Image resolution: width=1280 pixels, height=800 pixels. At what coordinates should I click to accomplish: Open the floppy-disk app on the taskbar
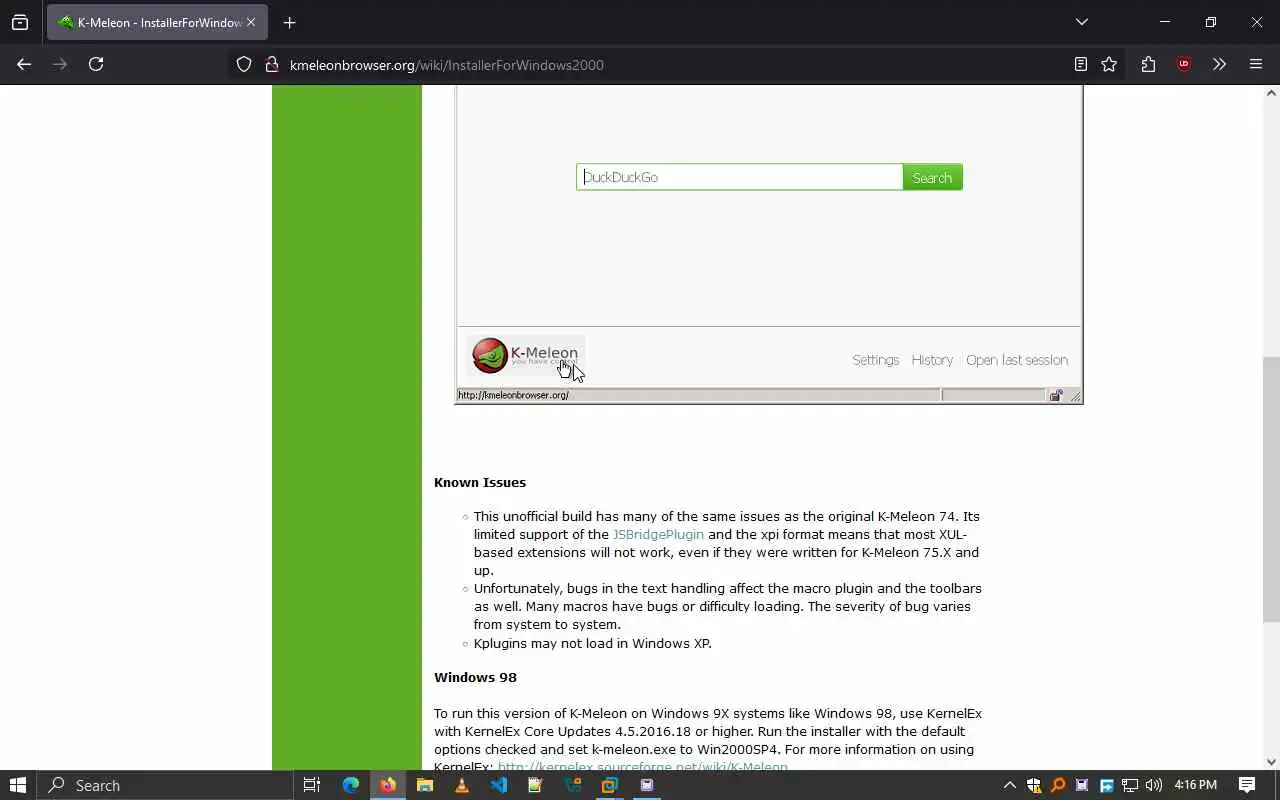646,785
